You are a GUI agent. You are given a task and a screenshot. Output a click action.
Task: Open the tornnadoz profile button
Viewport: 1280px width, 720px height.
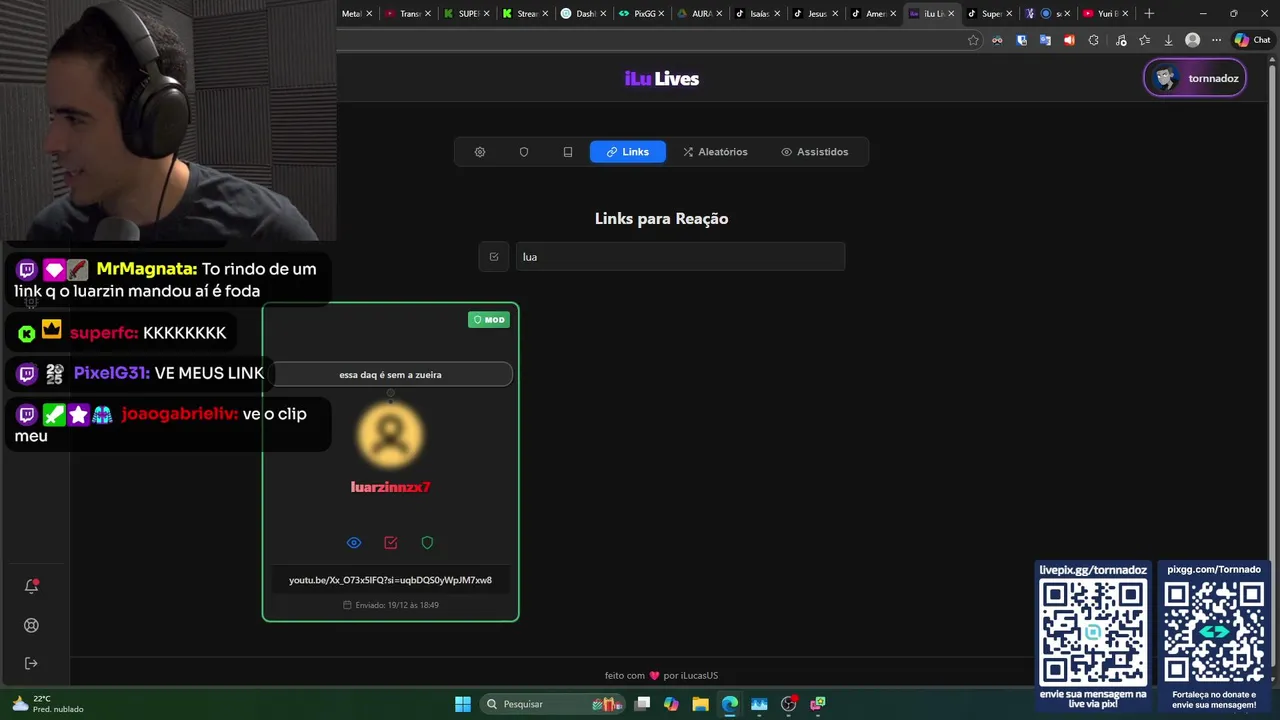(1195, 78)
